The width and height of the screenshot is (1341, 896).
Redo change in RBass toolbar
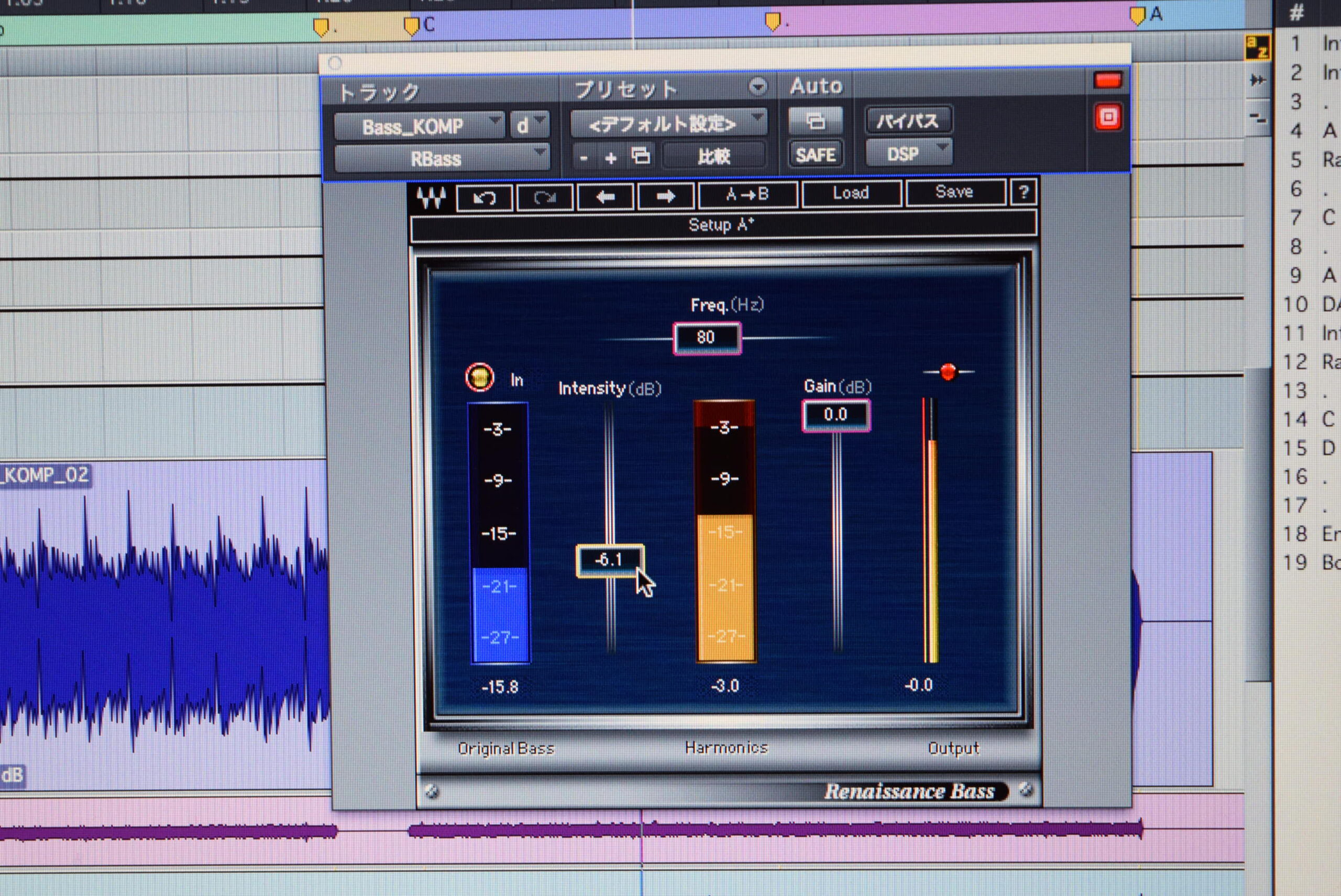545,198
